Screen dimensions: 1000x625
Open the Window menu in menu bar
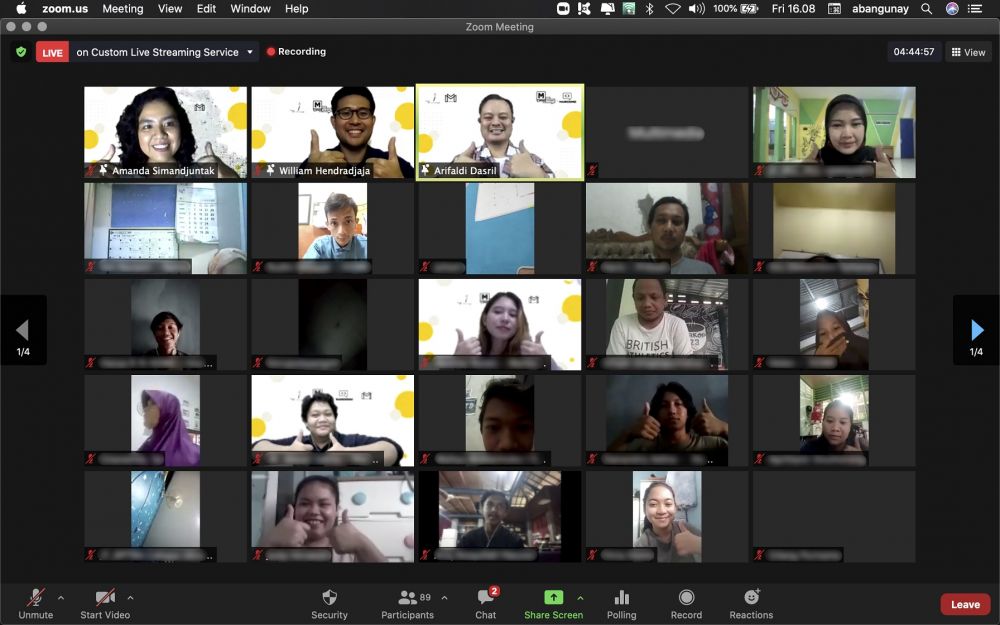tap(250, 8)
